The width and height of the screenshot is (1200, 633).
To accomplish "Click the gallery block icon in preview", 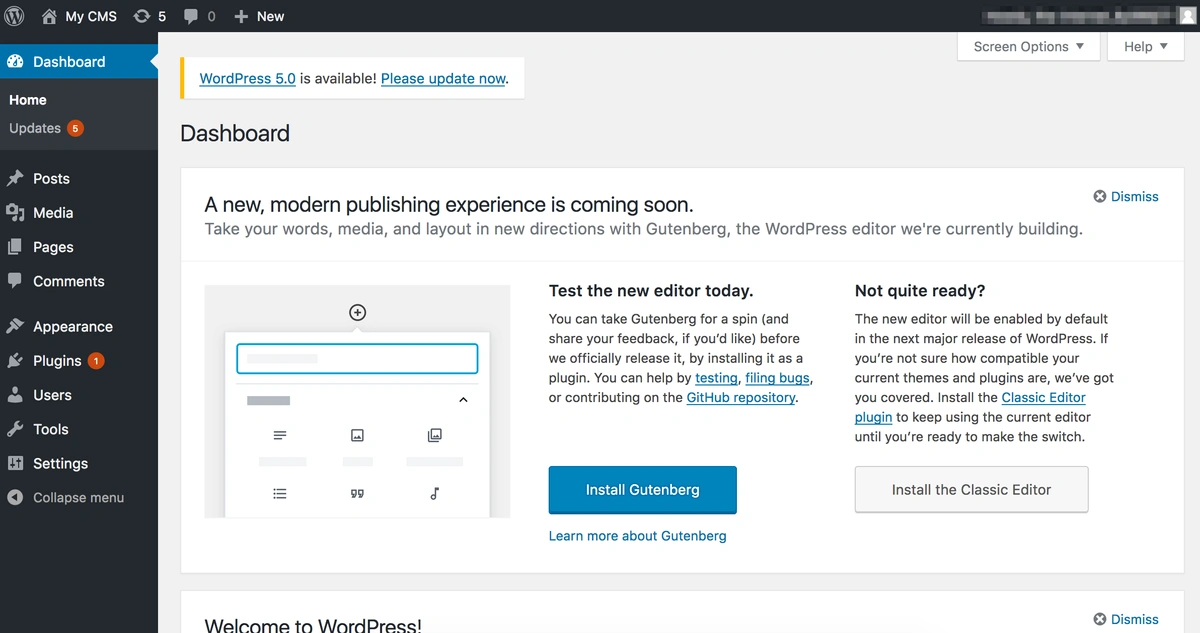I will [434, 436].
